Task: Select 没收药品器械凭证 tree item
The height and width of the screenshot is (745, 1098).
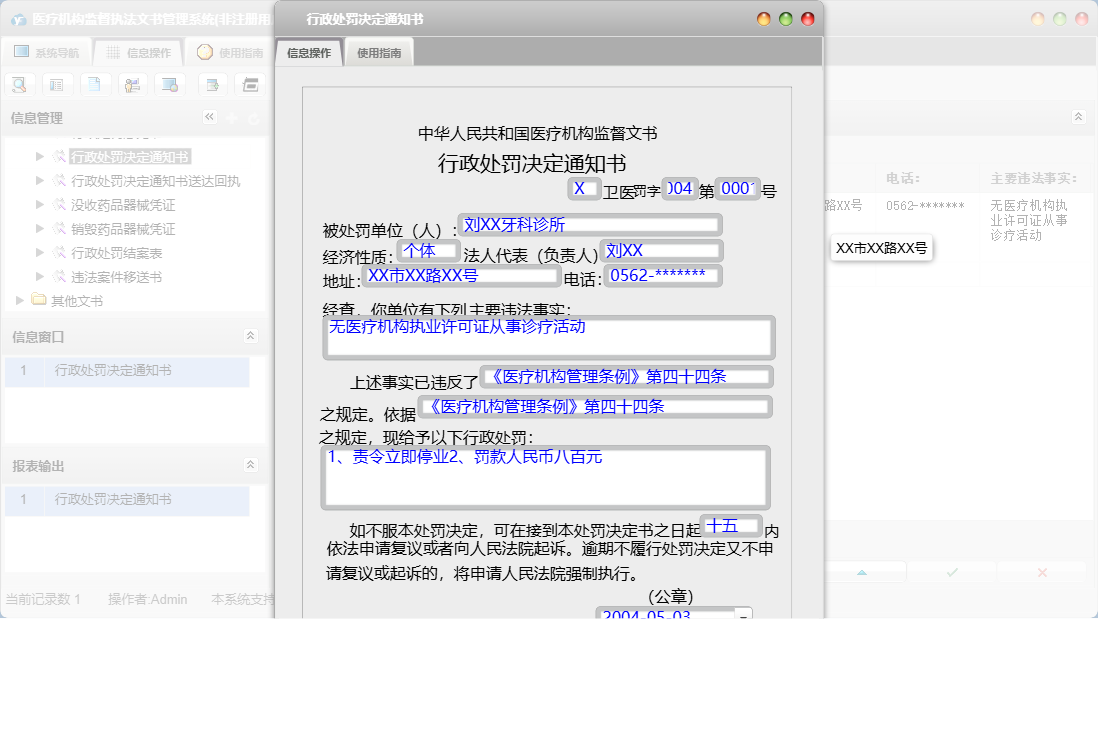Action: [x=123, y=205]
